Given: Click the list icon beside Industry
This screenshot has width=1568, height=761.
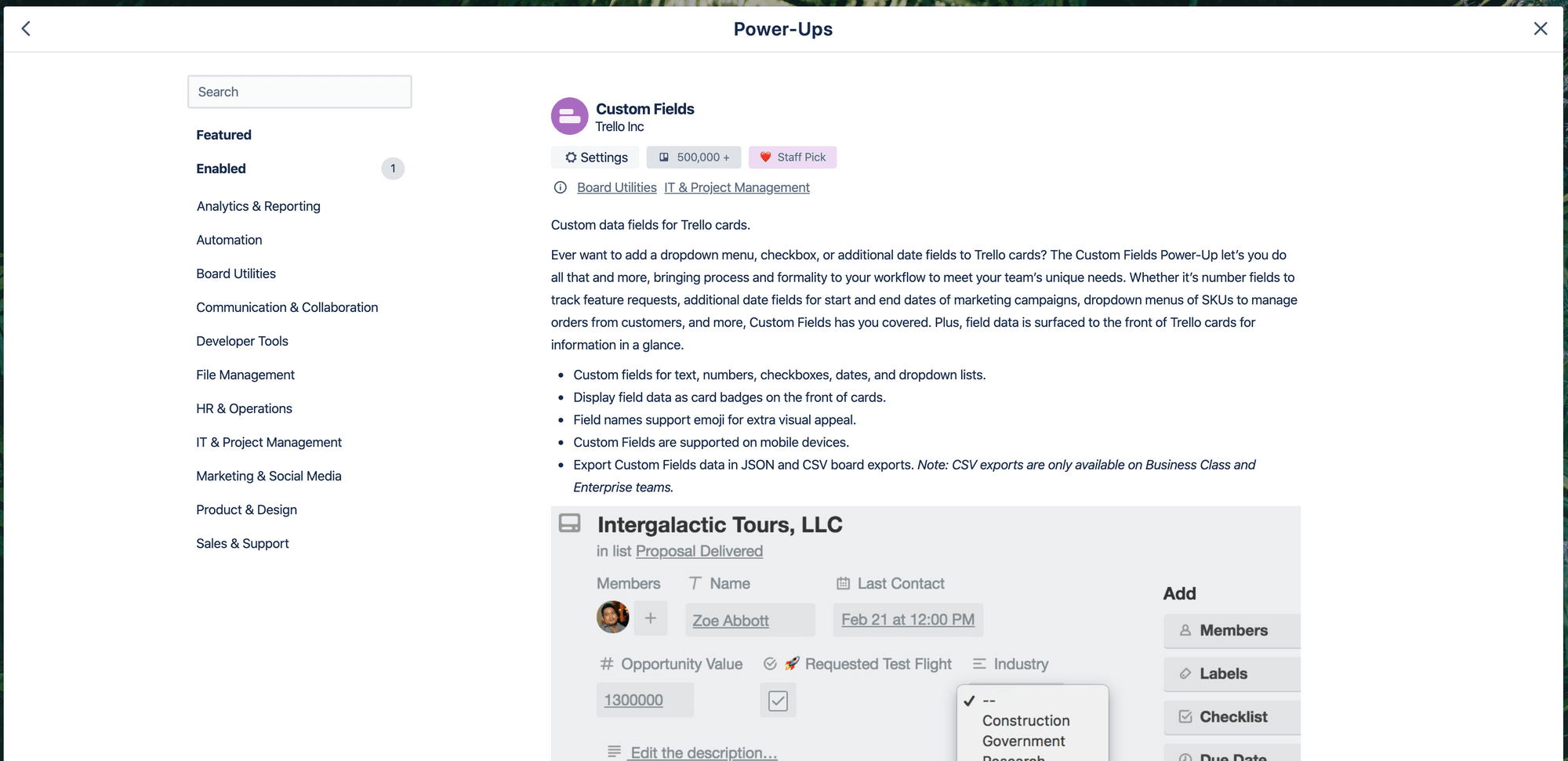Looking at the screenshot, I should tap(979, 664).
